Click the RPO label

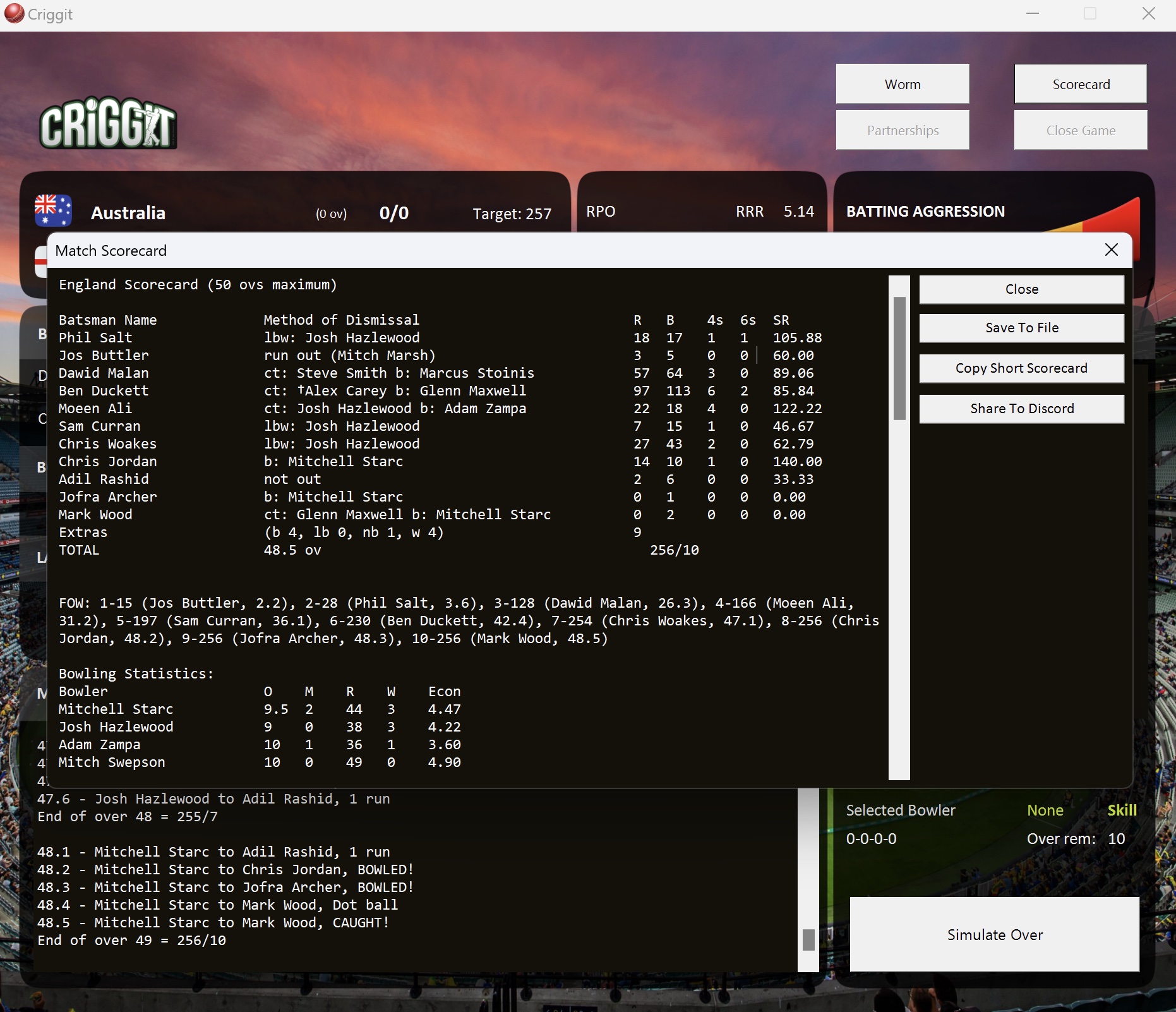click(601, 212)
